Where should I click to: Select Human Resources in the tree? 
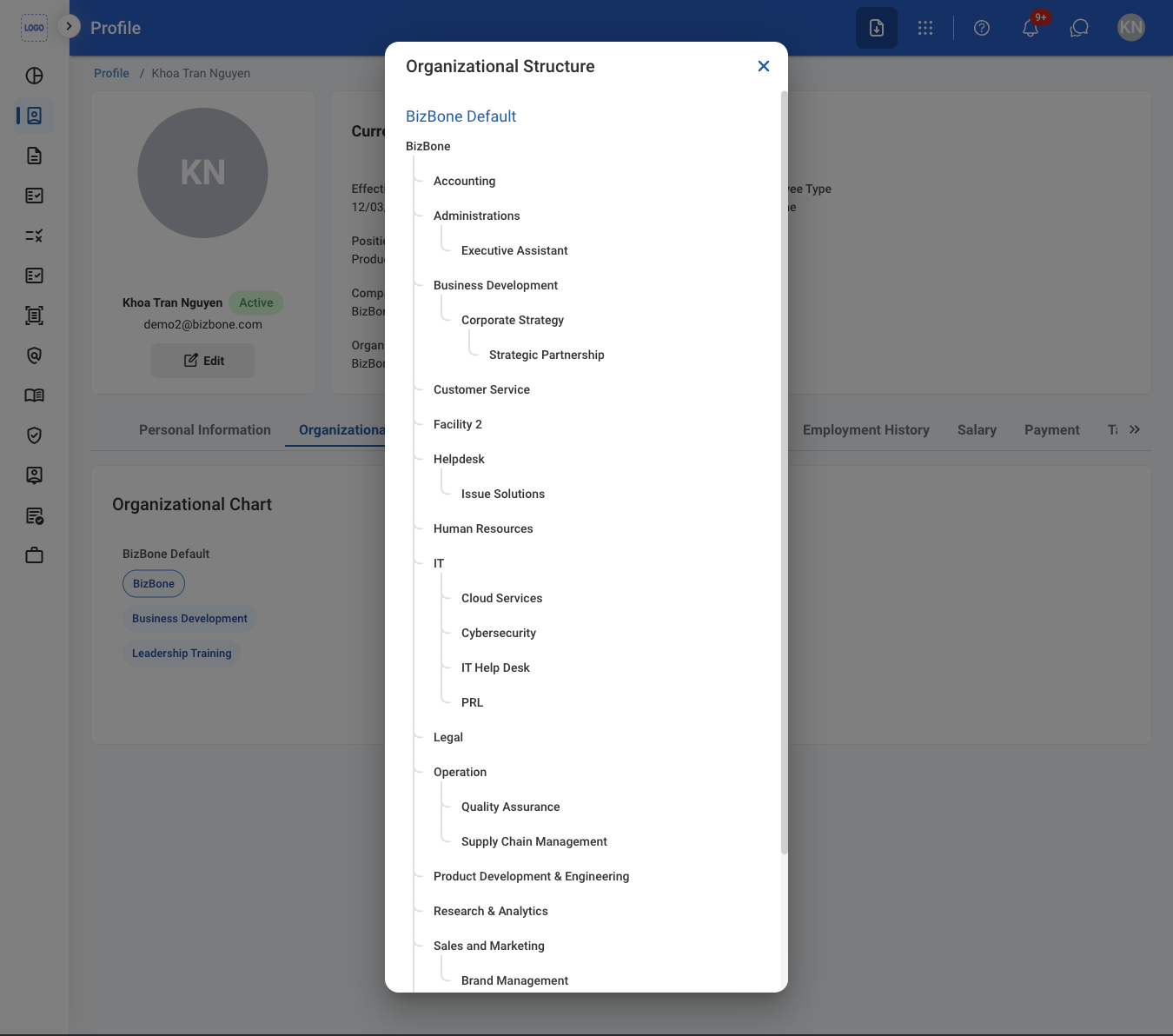(x=483, y=528)
